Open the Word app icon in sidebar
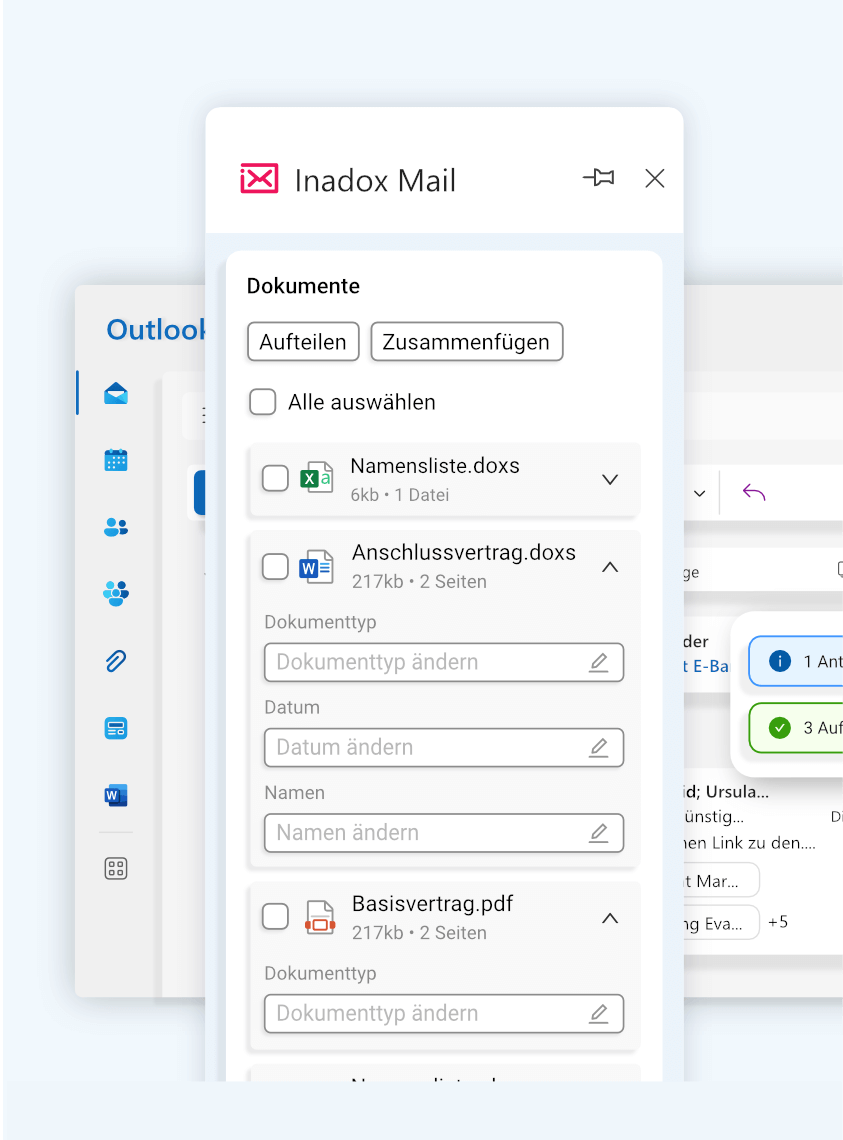Viewport: 843px width, 1140px height. click(x=116, y=795)
